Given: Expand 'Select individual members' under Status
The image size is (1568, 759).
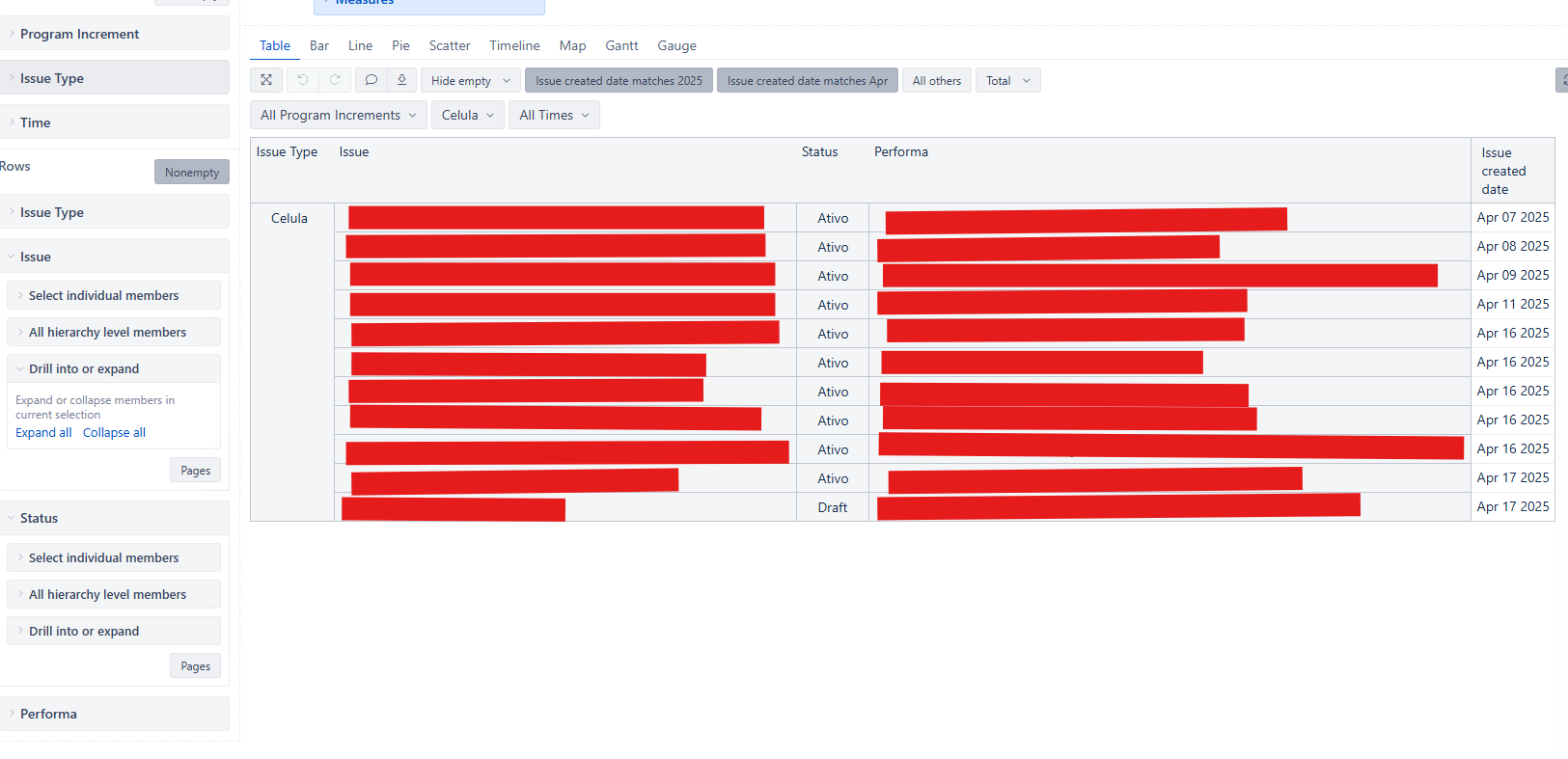Looking at the screenshot, I should pyautogui.click(x=114, y=557).
